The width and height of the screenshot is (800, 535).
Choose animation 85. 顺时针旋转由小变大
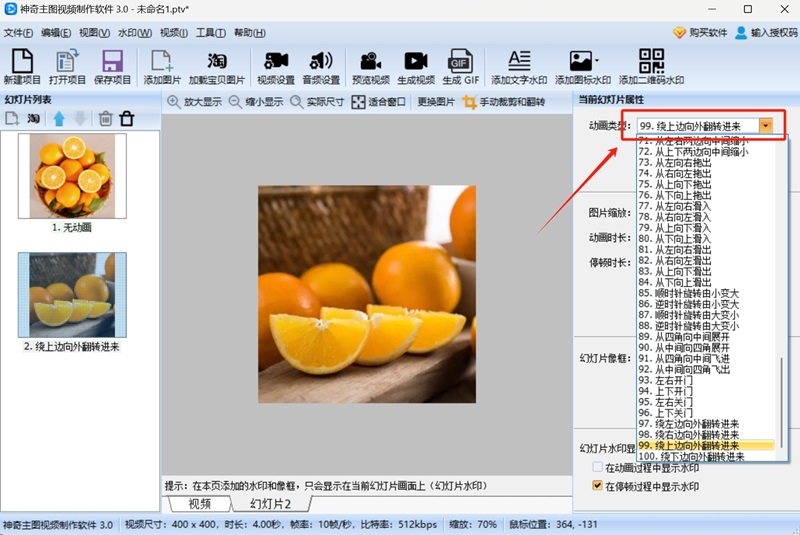tap(688, 293)
